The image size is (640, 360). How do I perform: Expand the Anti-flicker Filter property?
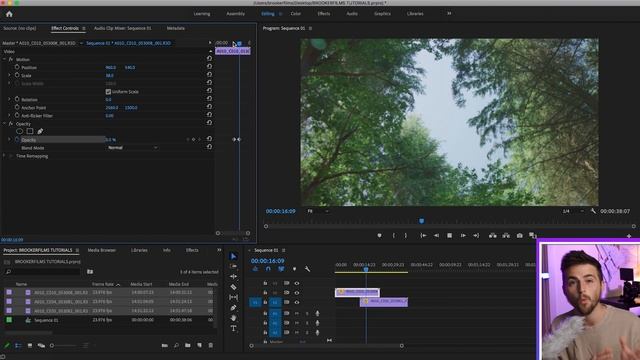(9, 116)
